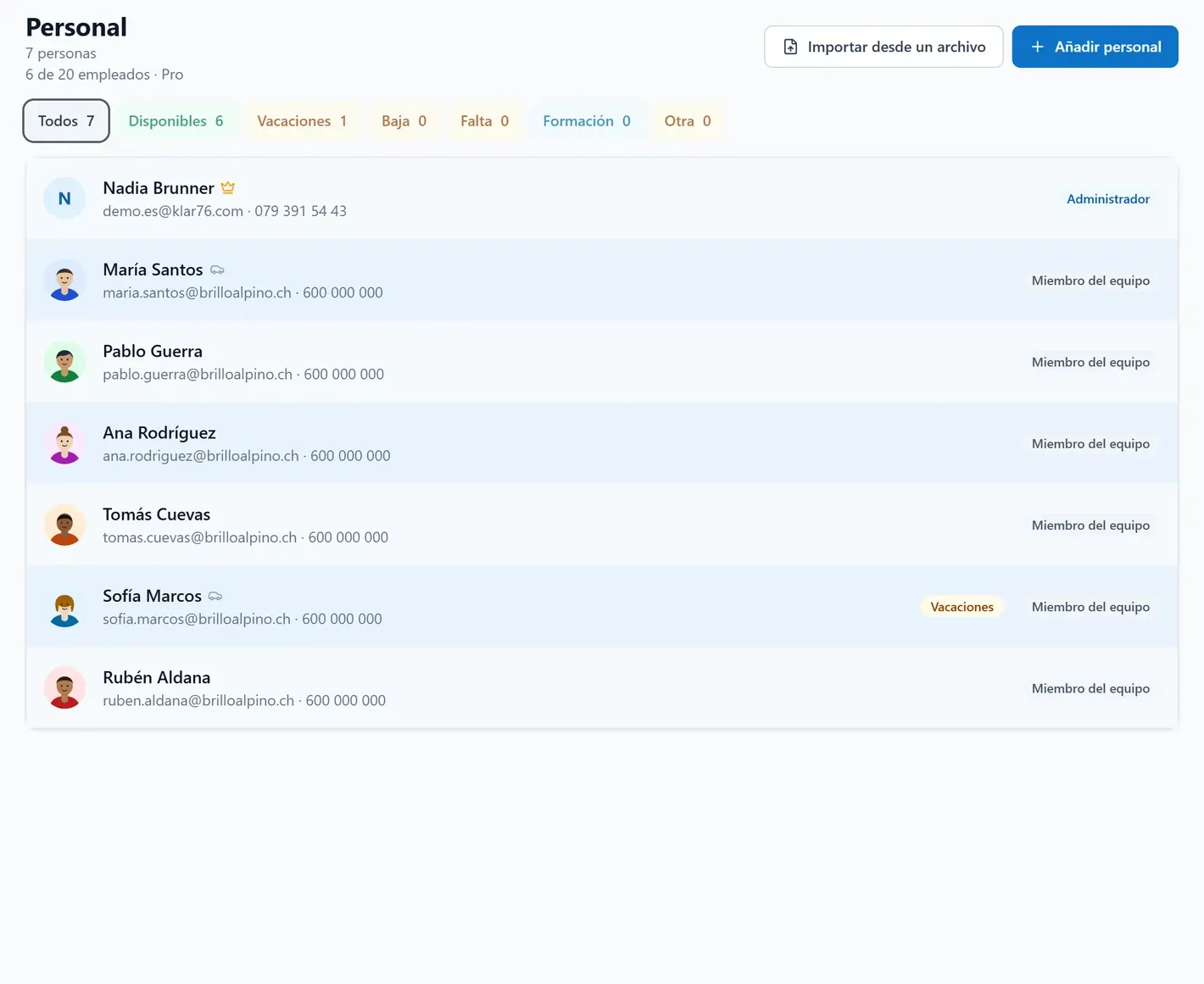Click Ana Rodríguez's avatar

tap(64, 443)
